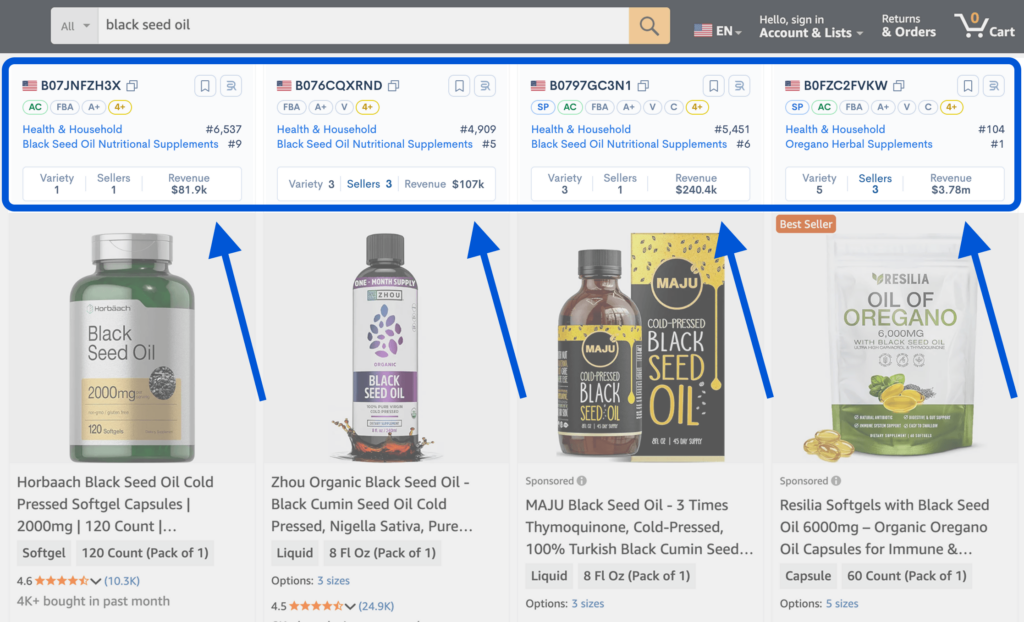Open Returns & Orders
The width and height of the screenshot is (1024, 622).
[907, 25]
